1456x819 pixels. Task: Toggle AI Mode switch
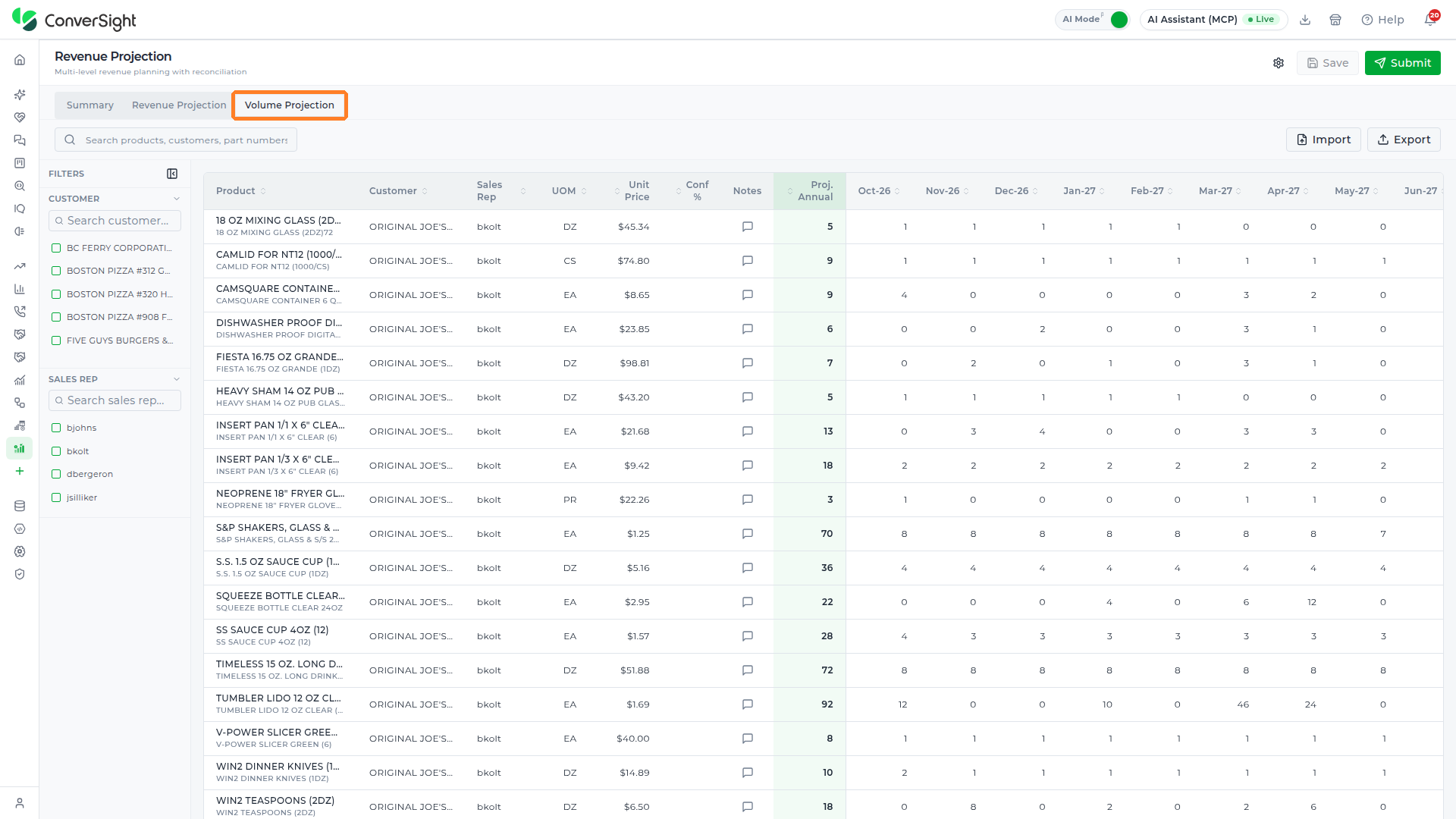(x=1119, y=20)
